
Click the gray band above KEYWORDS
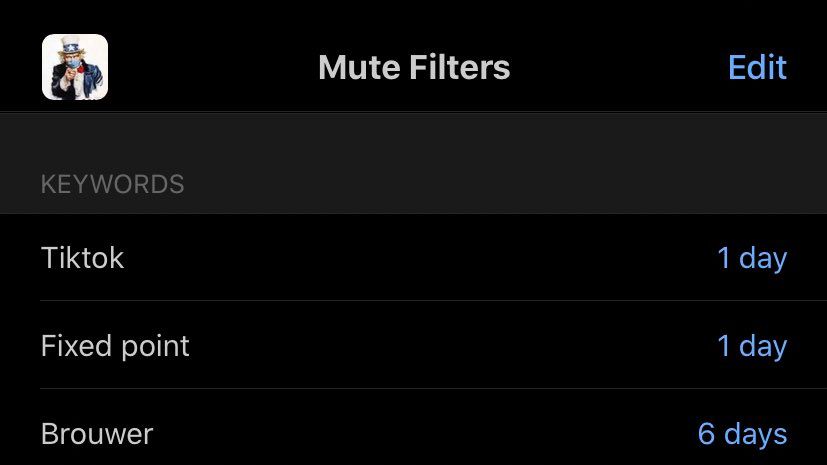414,138
